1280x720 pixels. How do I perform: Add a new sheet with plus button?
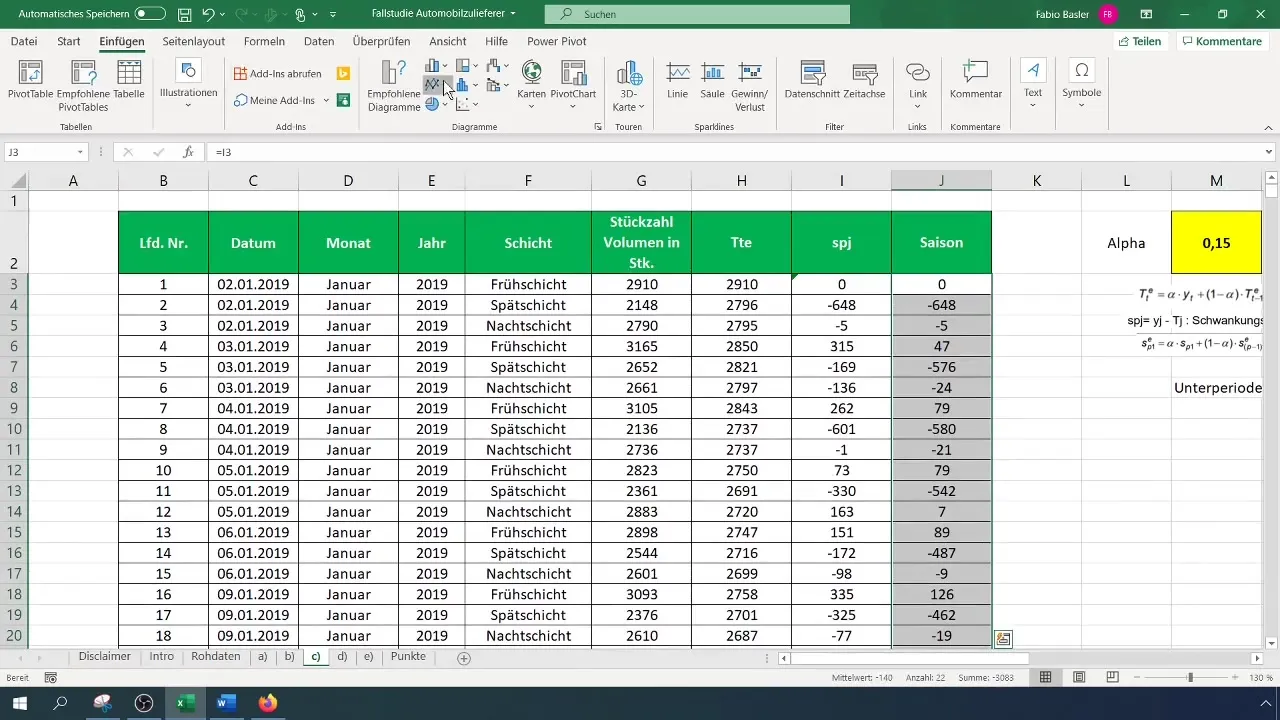point(463,658)
